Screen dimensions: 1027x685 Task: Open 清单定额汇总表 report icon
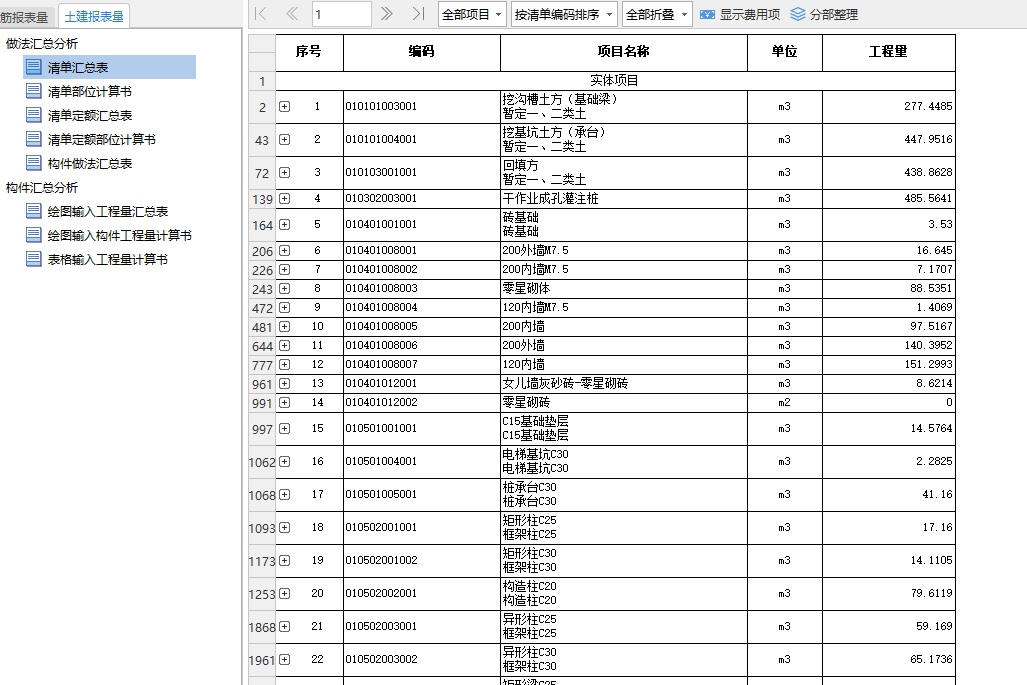(33, 115)
